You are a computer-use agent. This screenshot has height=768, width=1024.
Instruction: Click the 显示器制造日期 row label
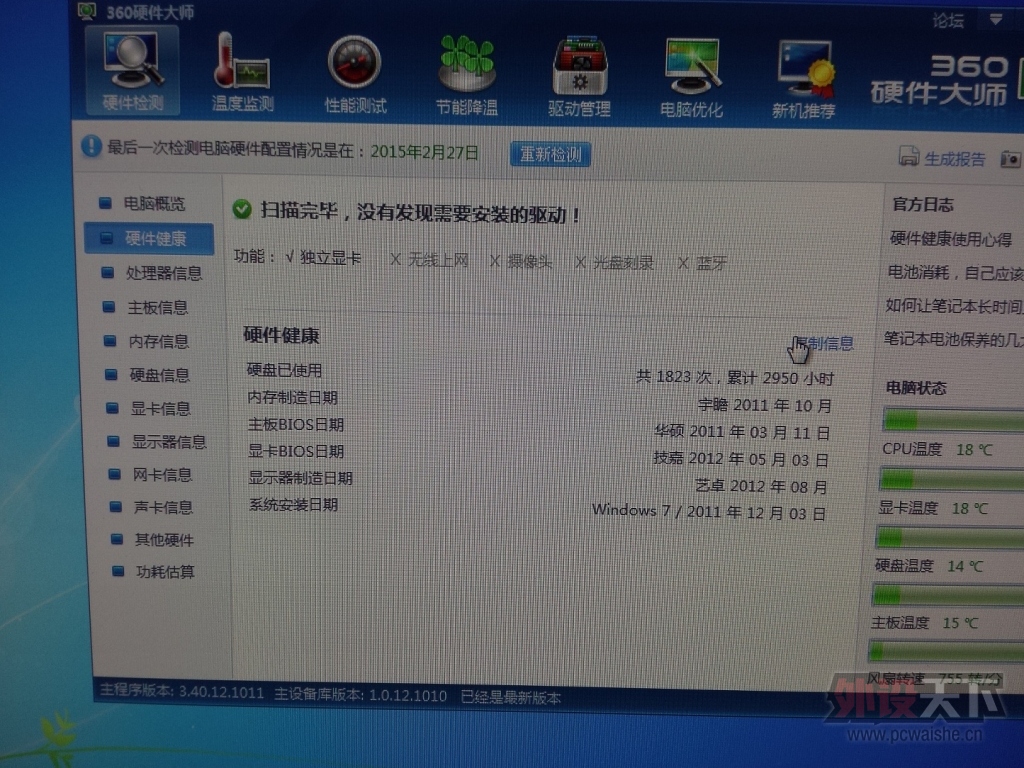[x=300, y=478]
